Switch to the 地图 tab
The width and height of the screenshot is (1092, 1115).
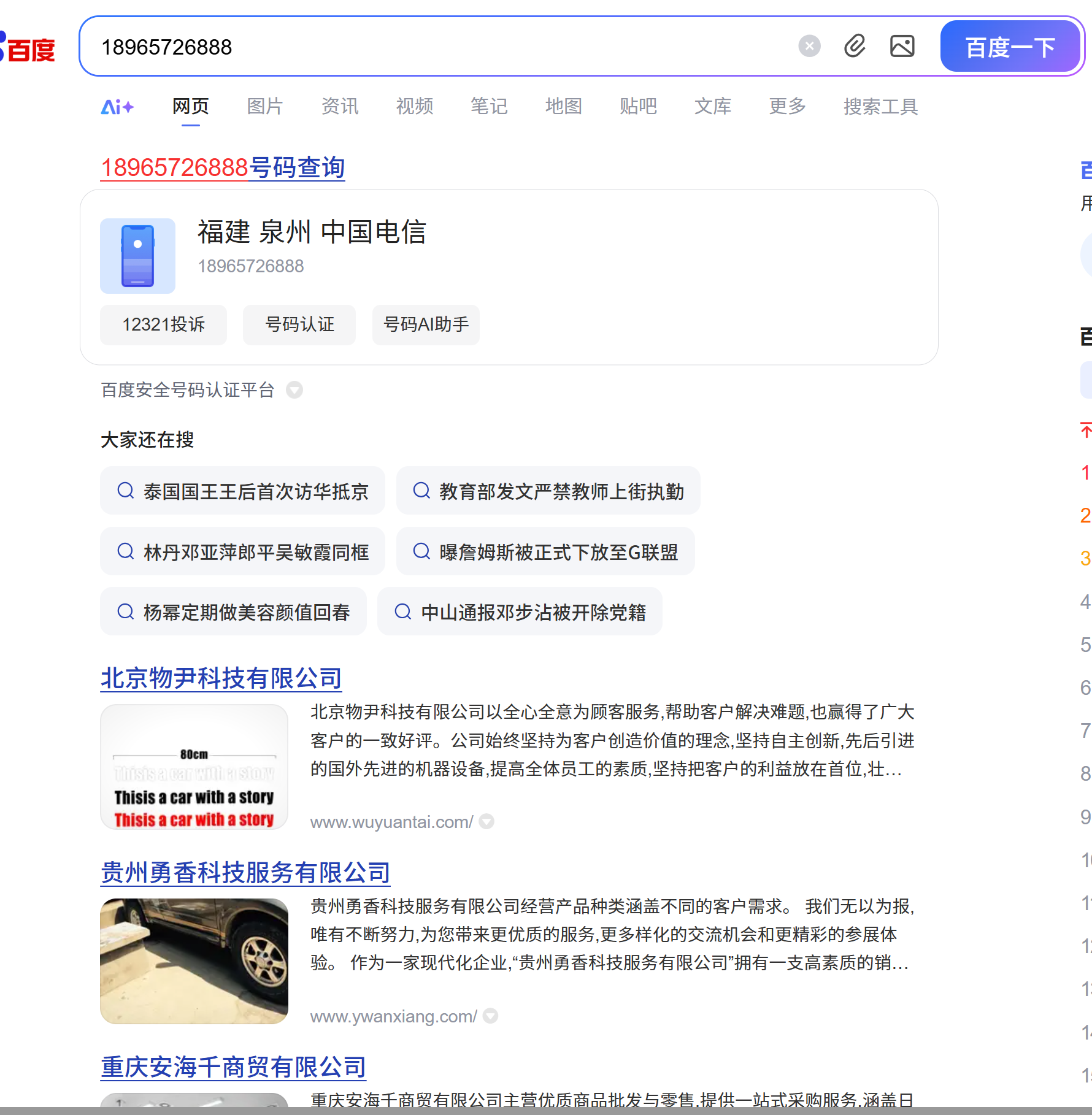564,106
